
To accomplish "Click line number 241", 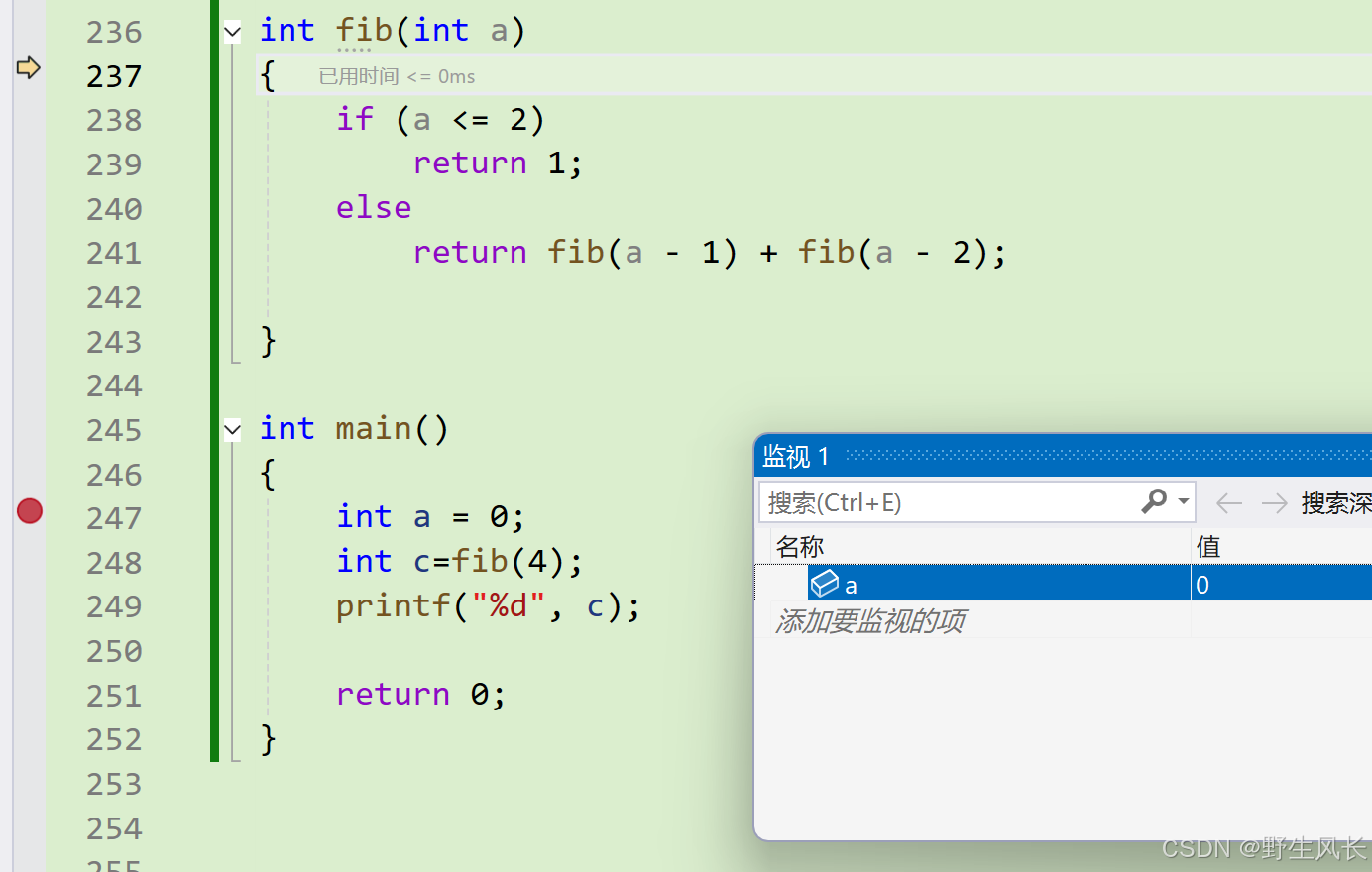I will (114, 253).
